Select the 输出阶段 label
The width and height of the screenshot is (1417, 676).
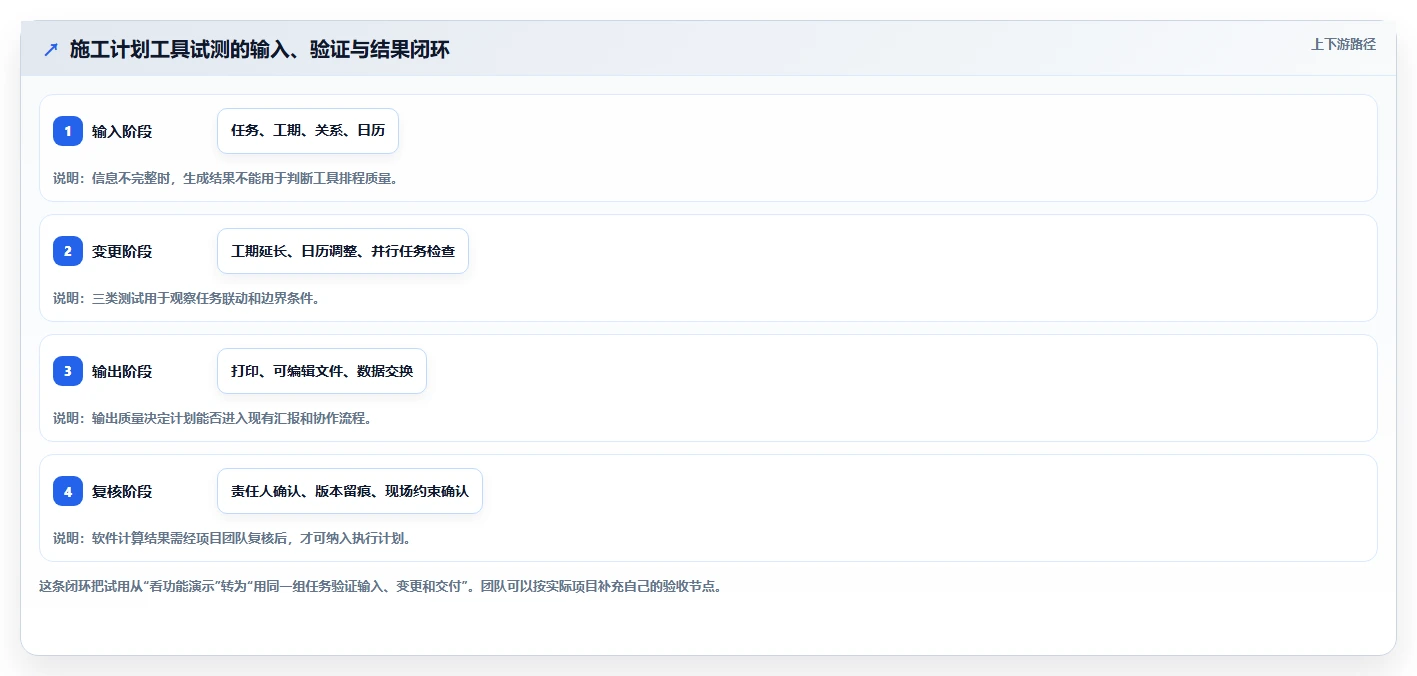pos(122,371)
